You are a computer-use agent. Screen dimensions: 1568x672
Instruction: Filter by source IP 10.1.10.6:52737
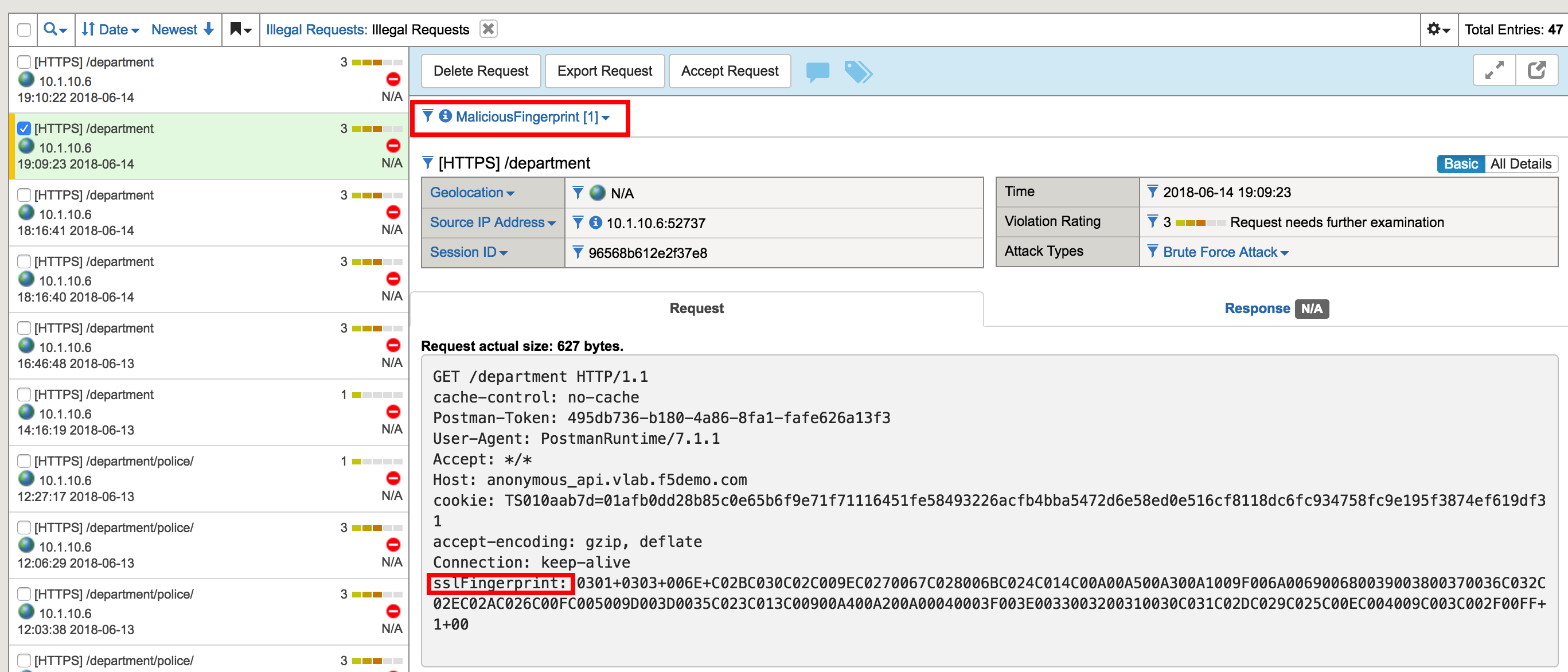(578, 223)
